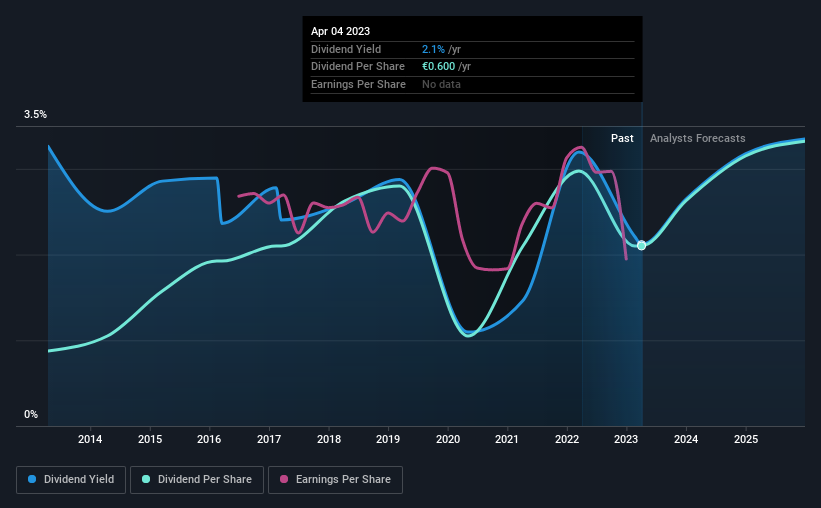Click the Apr 04 2023 tooltip date
This screenshot has height=508, width=821.
tap(340, 31)
